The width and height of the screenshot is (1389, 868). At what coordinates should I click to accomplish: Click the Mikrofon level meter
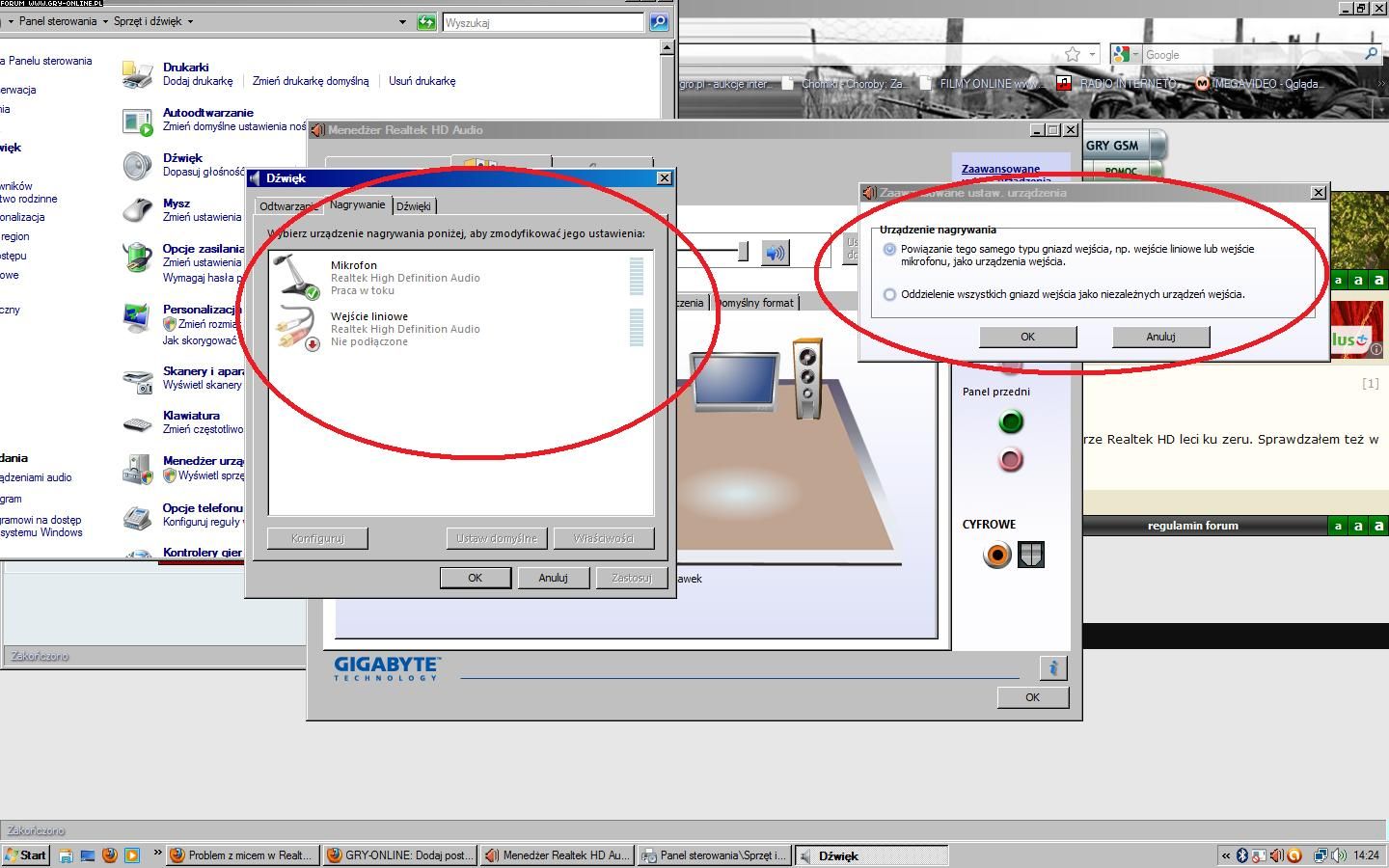coord(637,276)
